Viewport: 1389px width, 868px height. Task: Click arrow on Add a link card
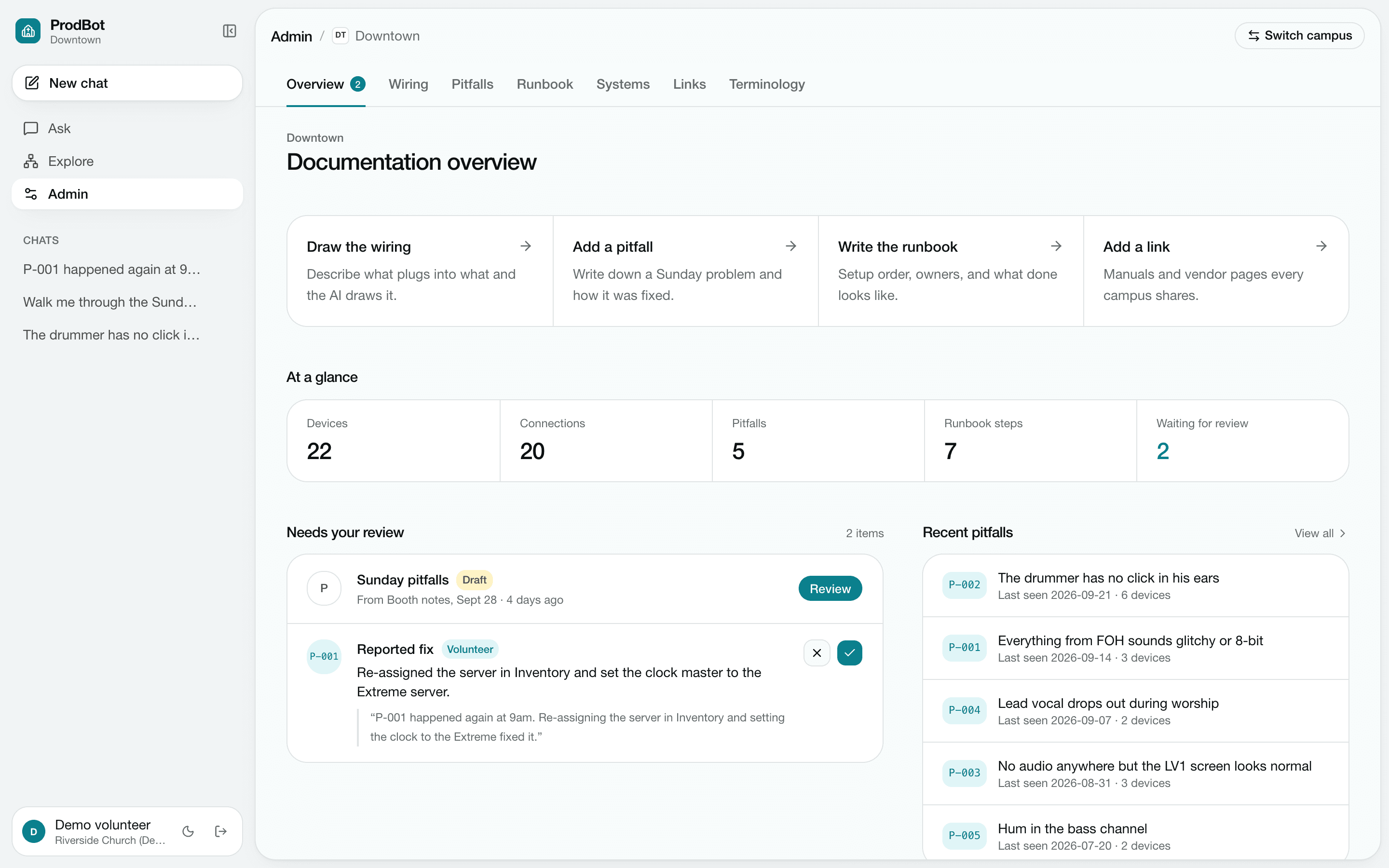coord(1321,246)
